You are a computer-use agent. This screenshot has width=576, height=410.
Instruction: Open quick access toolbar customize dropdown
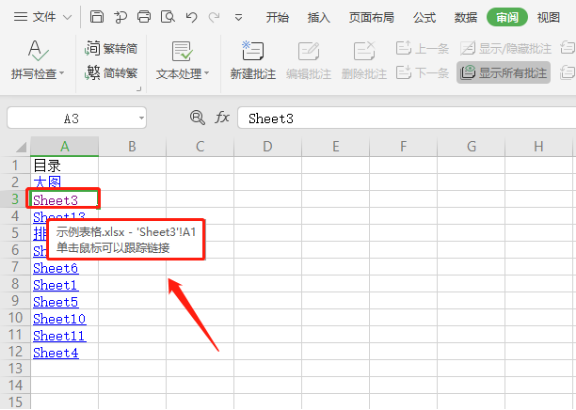(238, 17)
